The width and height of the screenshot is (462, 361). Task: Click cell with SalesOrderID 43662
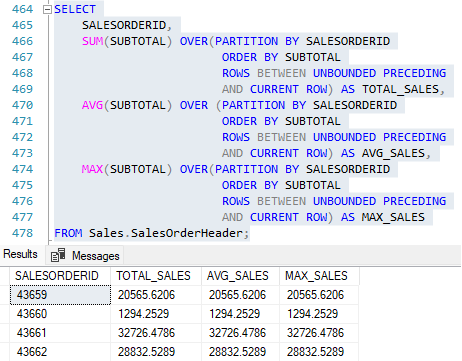(60, 352)
